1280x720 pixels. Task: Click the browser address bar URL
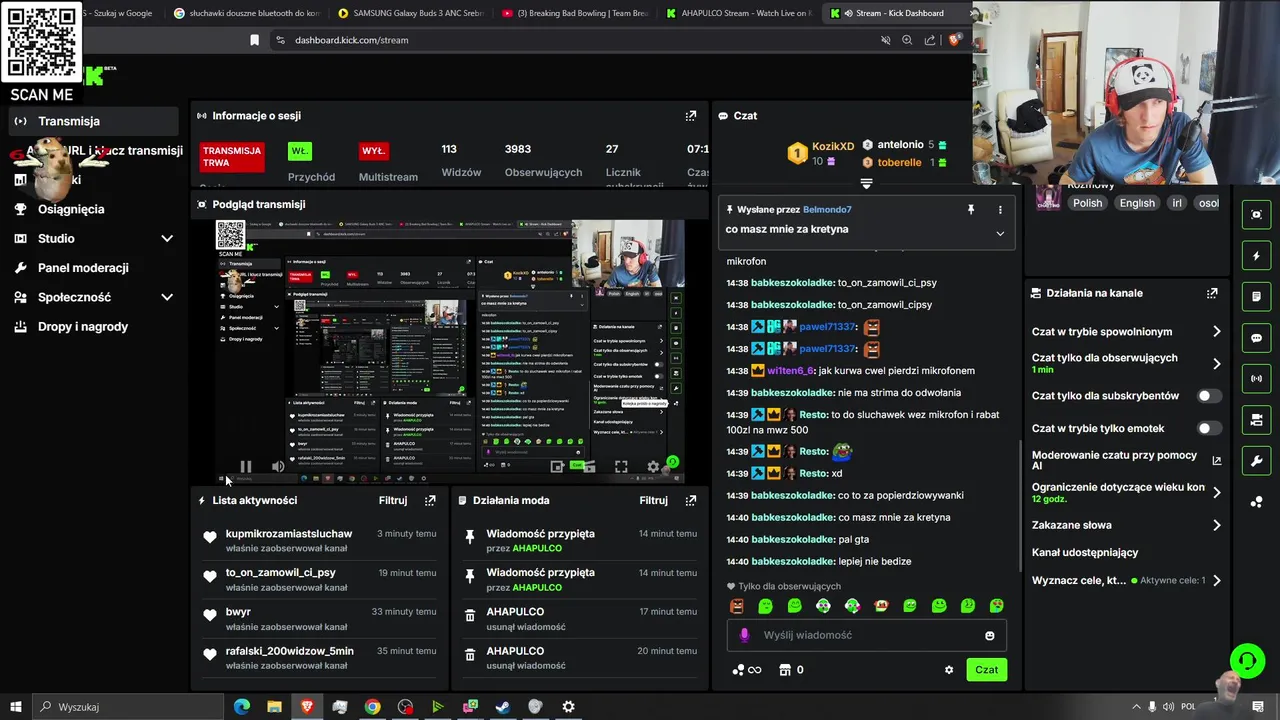coord(351,40)
